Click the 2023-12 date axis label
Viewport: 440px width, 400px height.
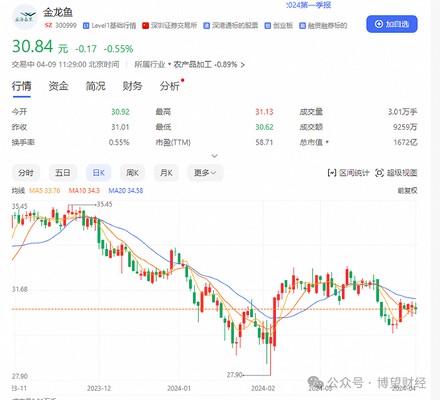click(99, 388)
